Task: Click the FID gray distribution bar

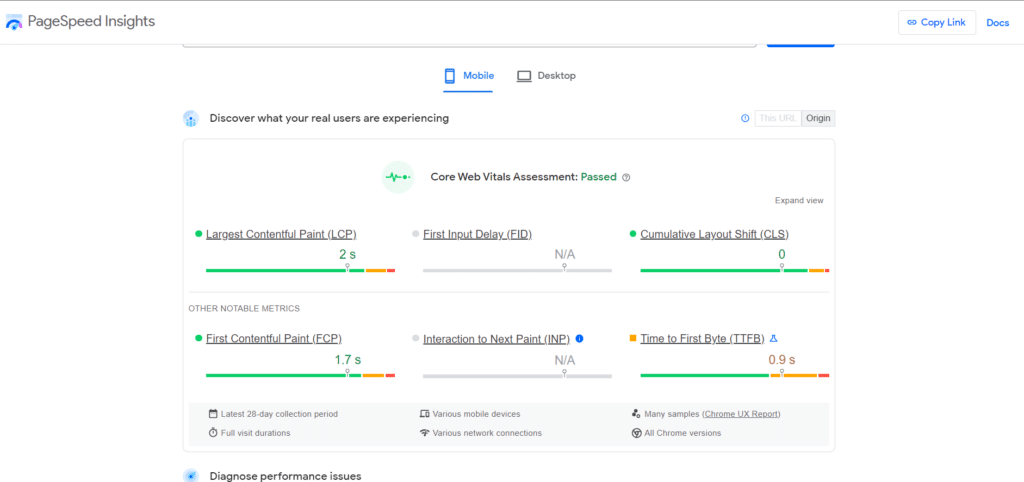Action: 517,270
